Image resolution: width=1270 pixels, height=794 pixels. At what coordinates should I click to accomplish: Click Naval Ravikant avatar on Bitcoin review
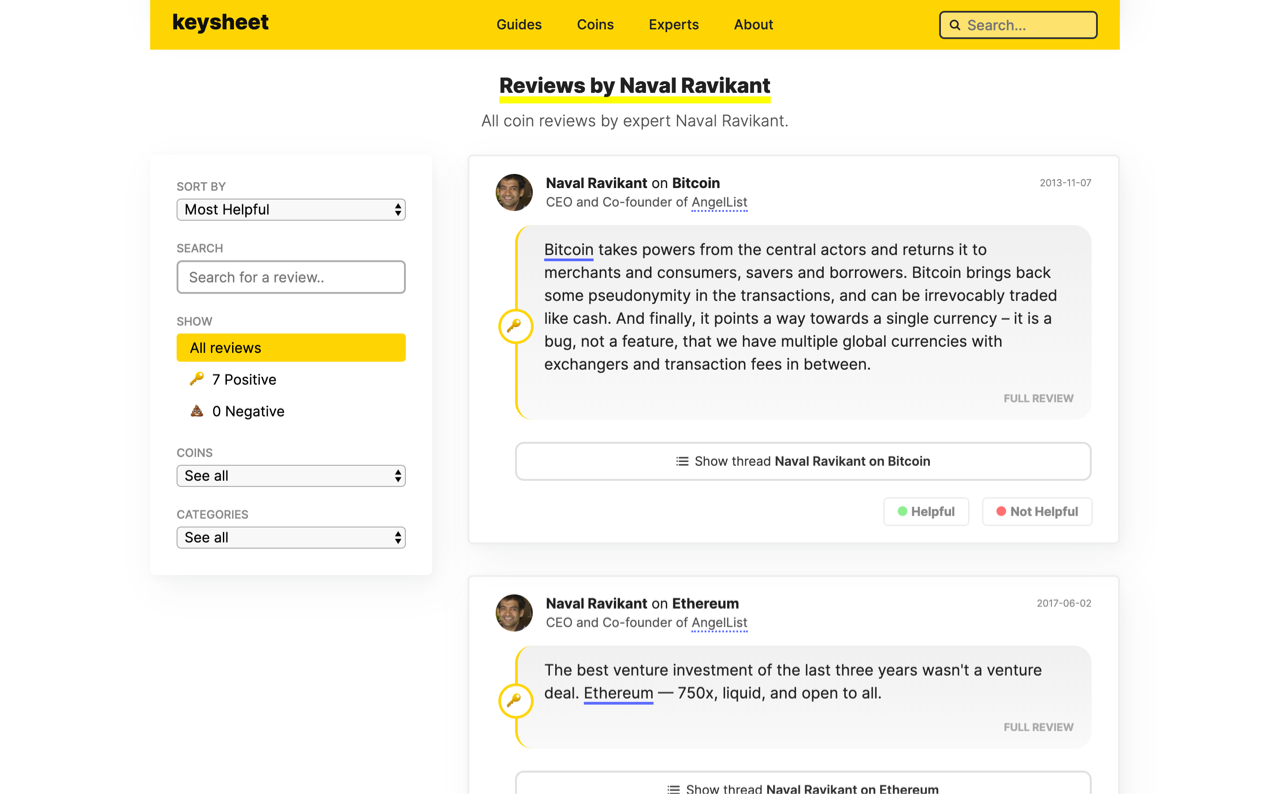514,192
